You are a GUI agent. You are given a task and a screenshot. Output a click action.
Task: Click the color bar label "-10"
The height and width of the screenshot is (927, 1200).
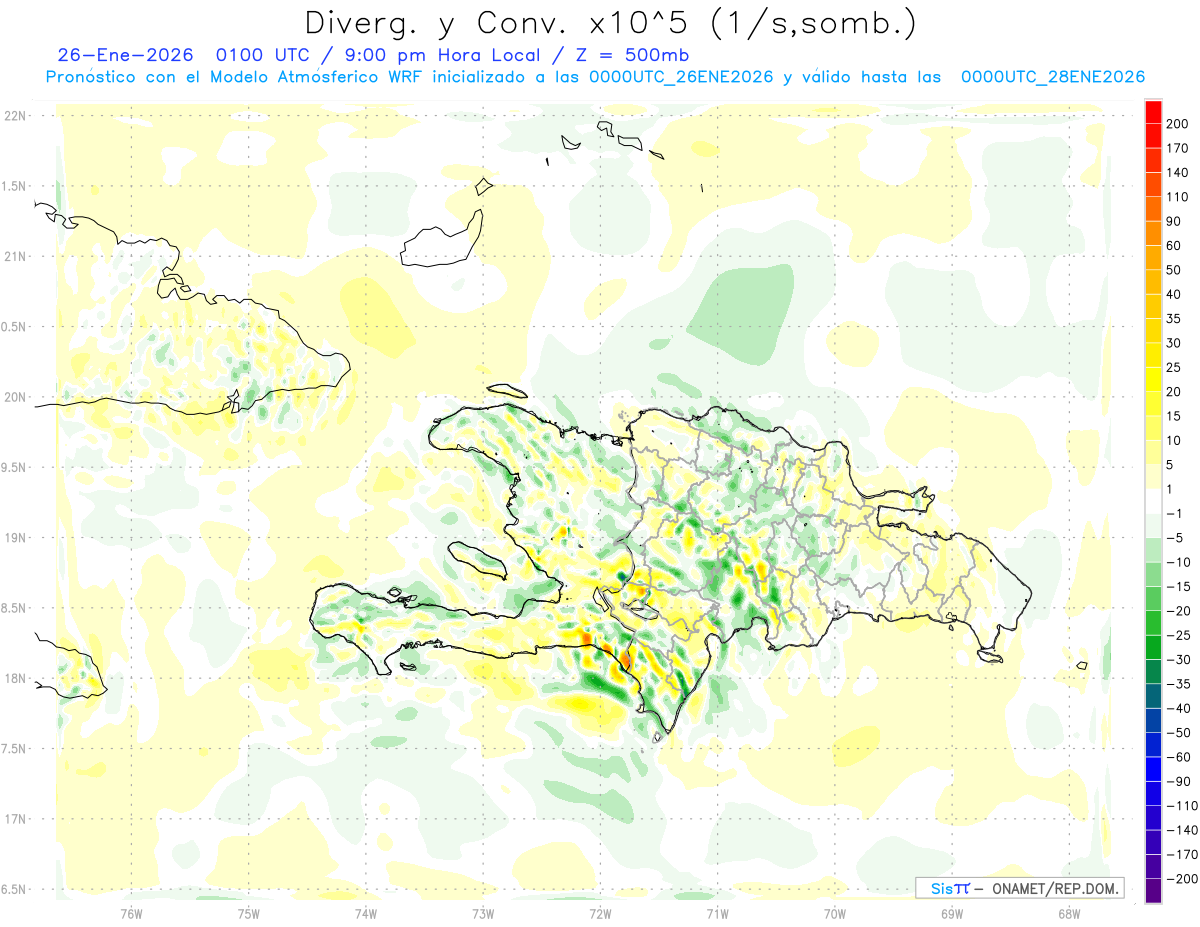click(x=1178, y=563)
